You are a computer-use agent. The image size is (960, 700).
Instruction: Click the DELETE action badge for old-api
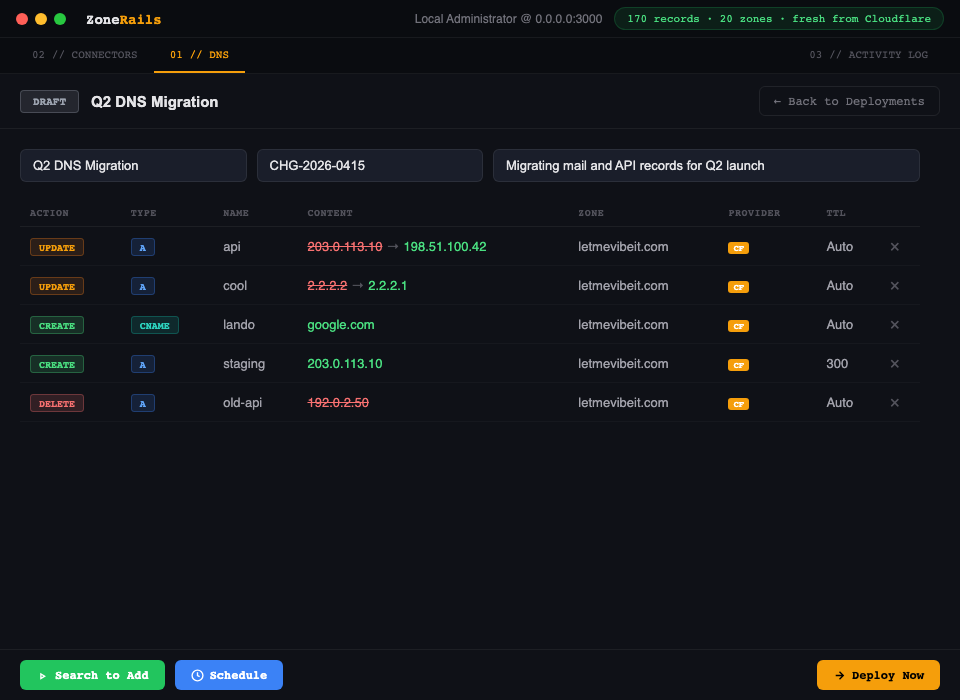57,403
